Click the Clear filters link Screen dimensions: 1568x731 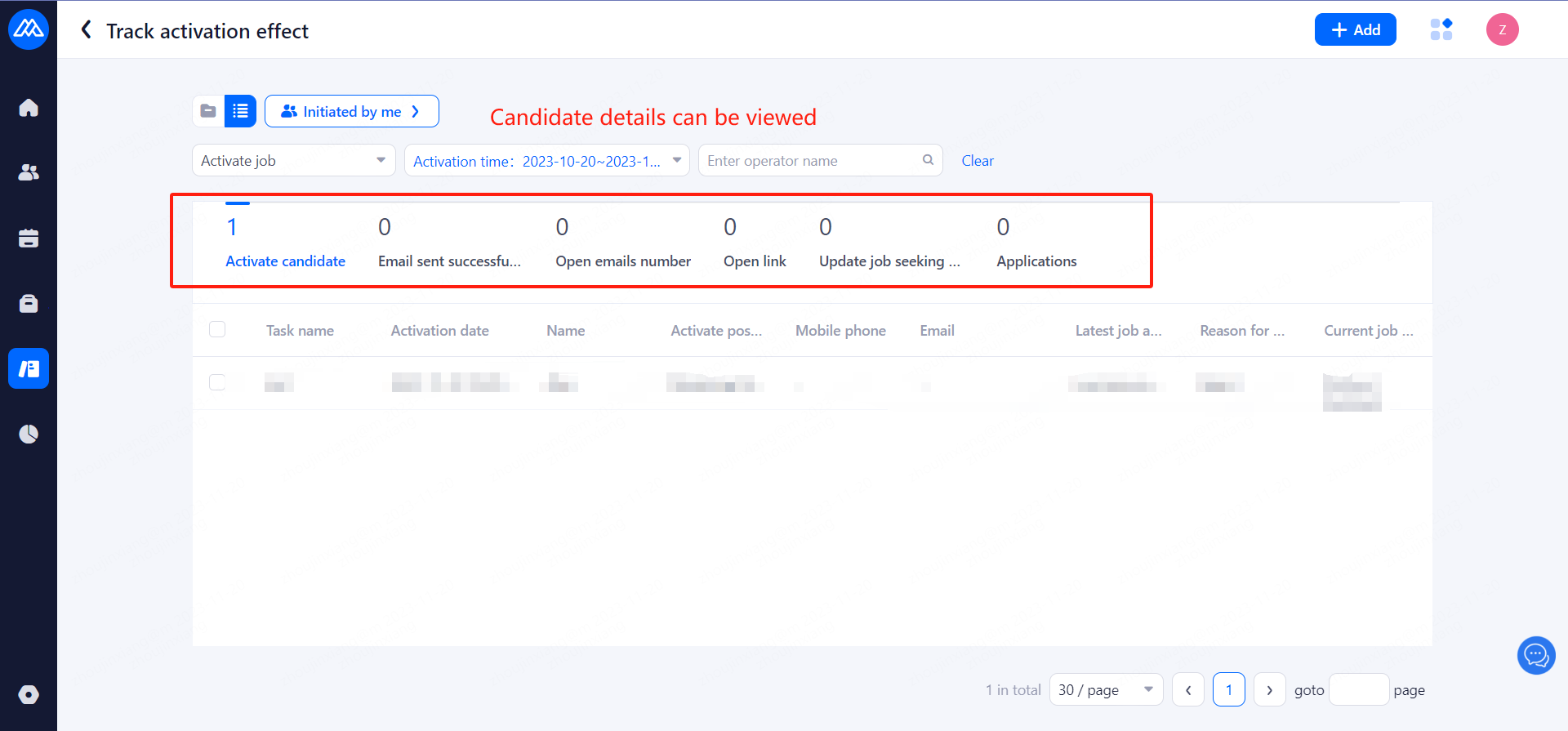[977, 161]
